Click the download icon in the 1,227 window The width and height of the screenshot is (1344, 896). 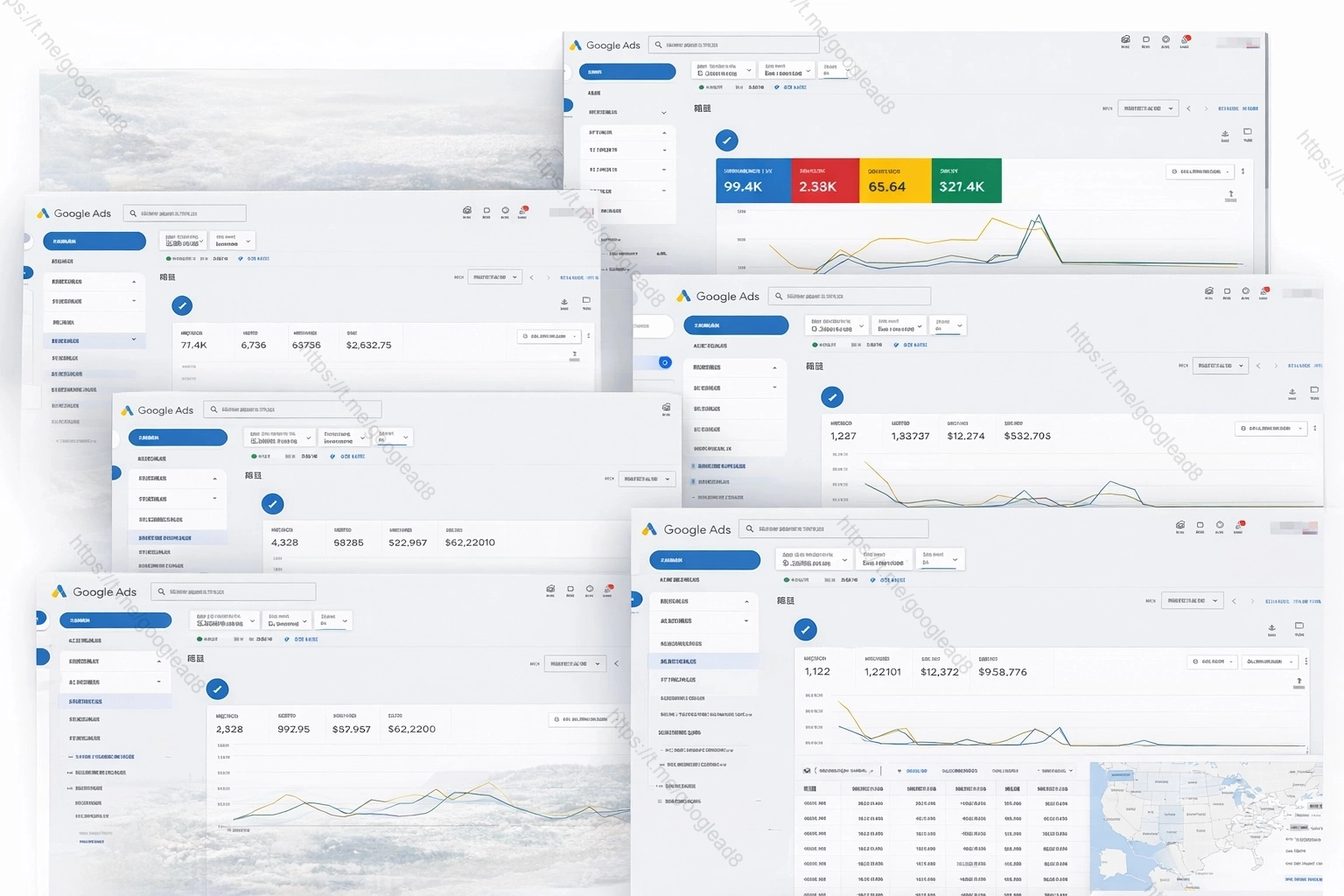tap(1292, 393)
